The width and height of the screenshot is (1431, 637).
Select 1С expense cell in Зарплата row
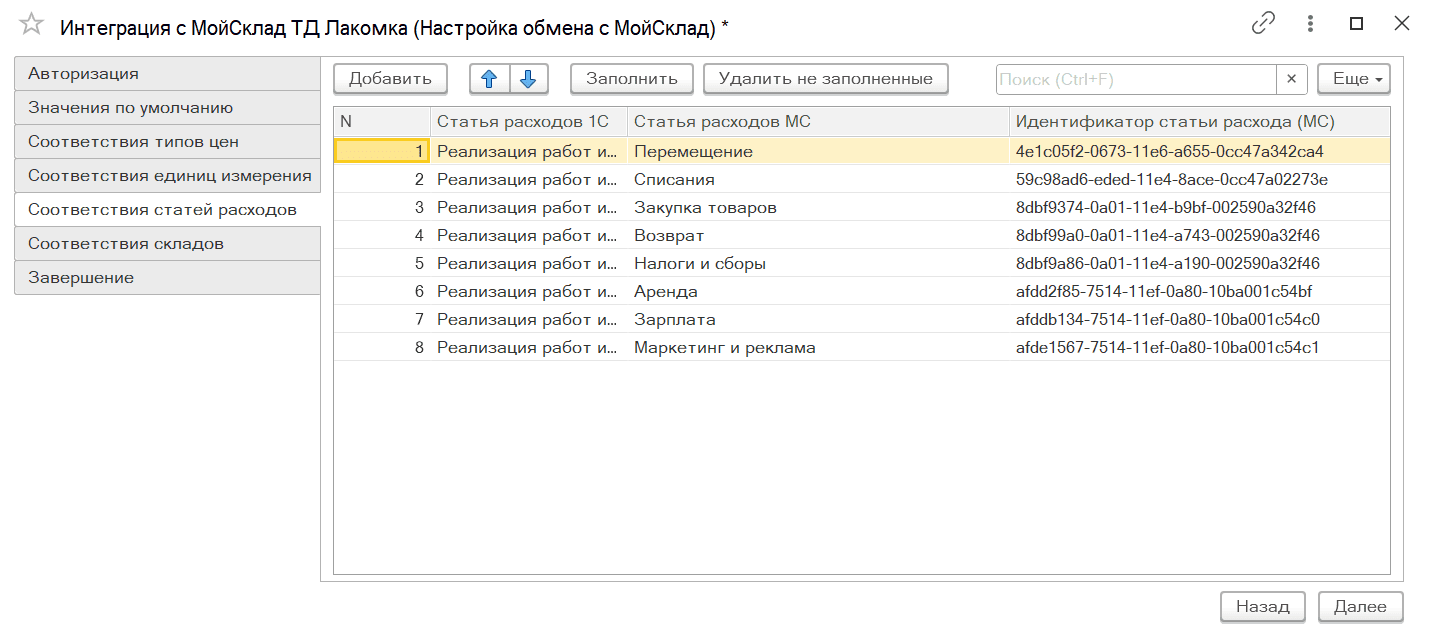[529, 319]
